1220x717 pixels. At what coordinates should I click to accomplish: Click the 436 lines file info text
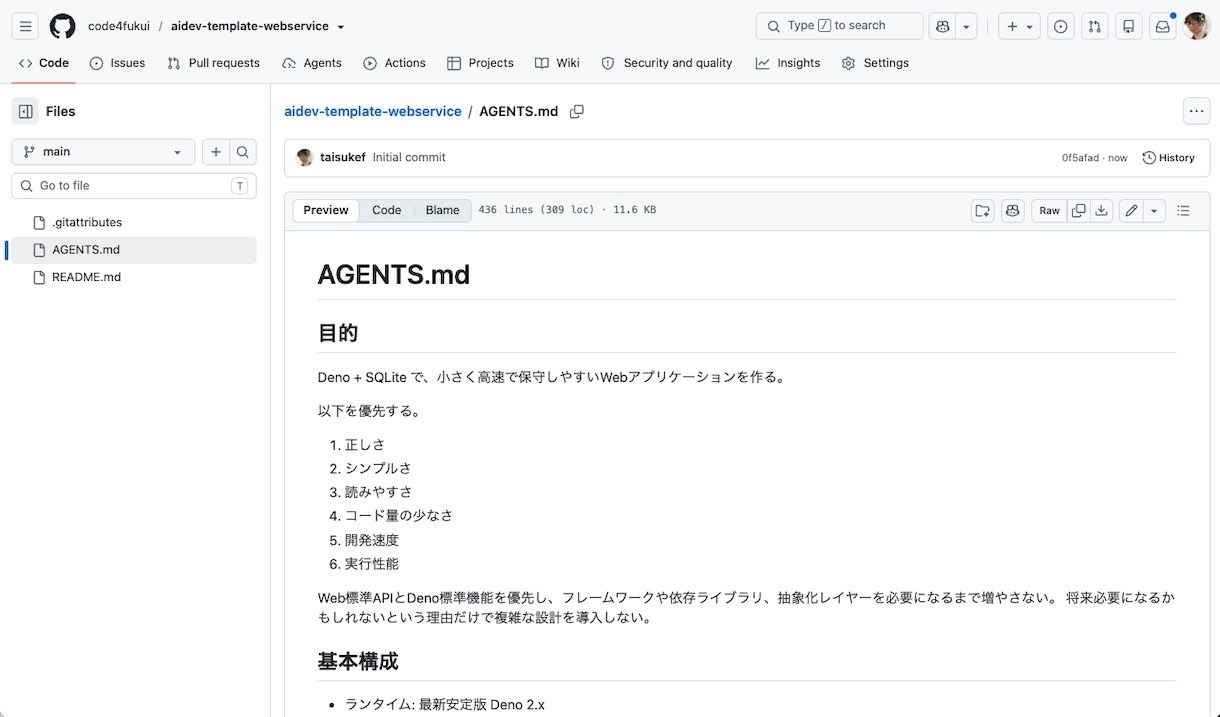567,211
